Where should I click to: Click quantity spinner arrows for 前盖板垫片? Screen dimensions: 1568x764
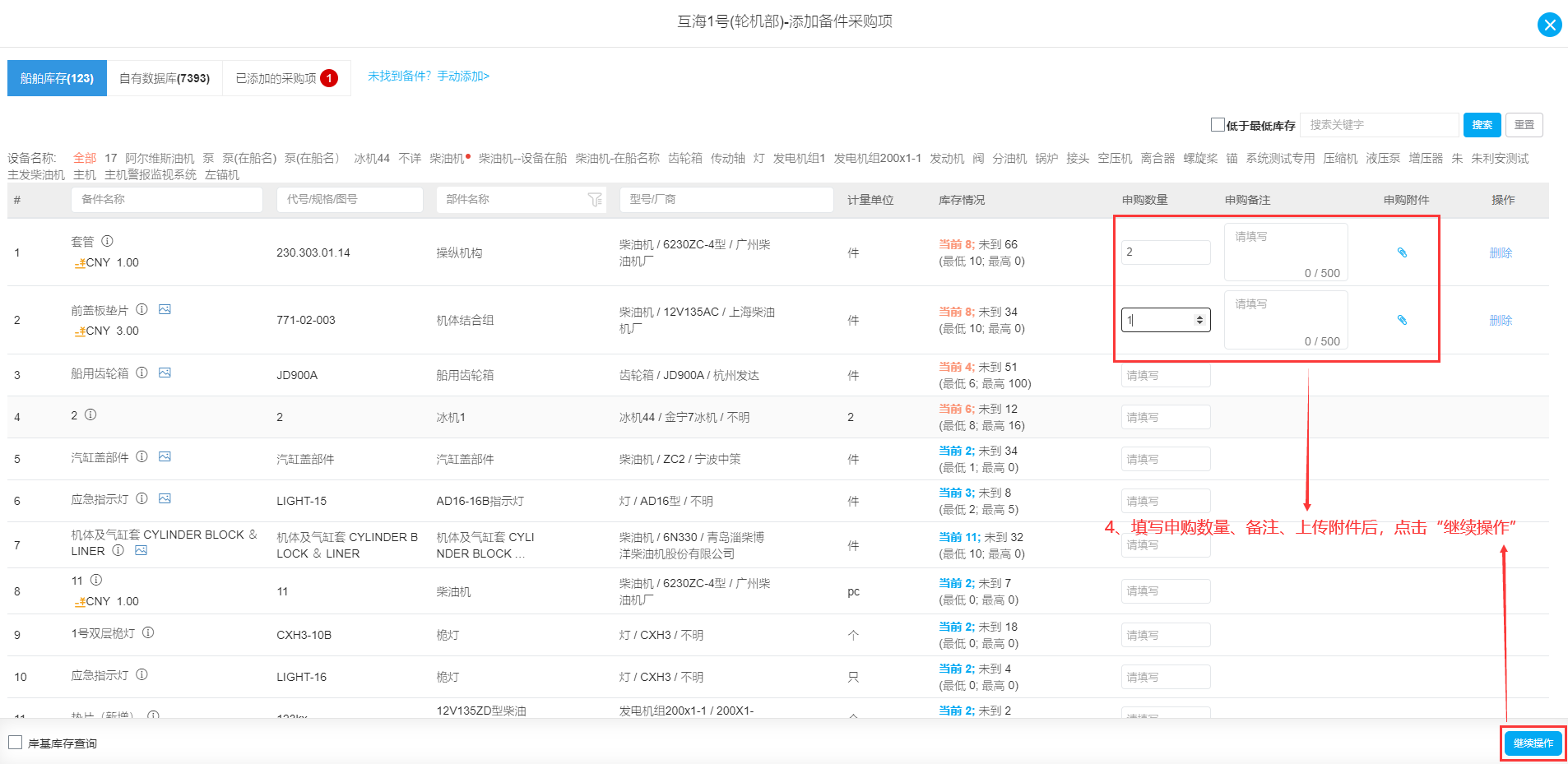click(1199, 320)
